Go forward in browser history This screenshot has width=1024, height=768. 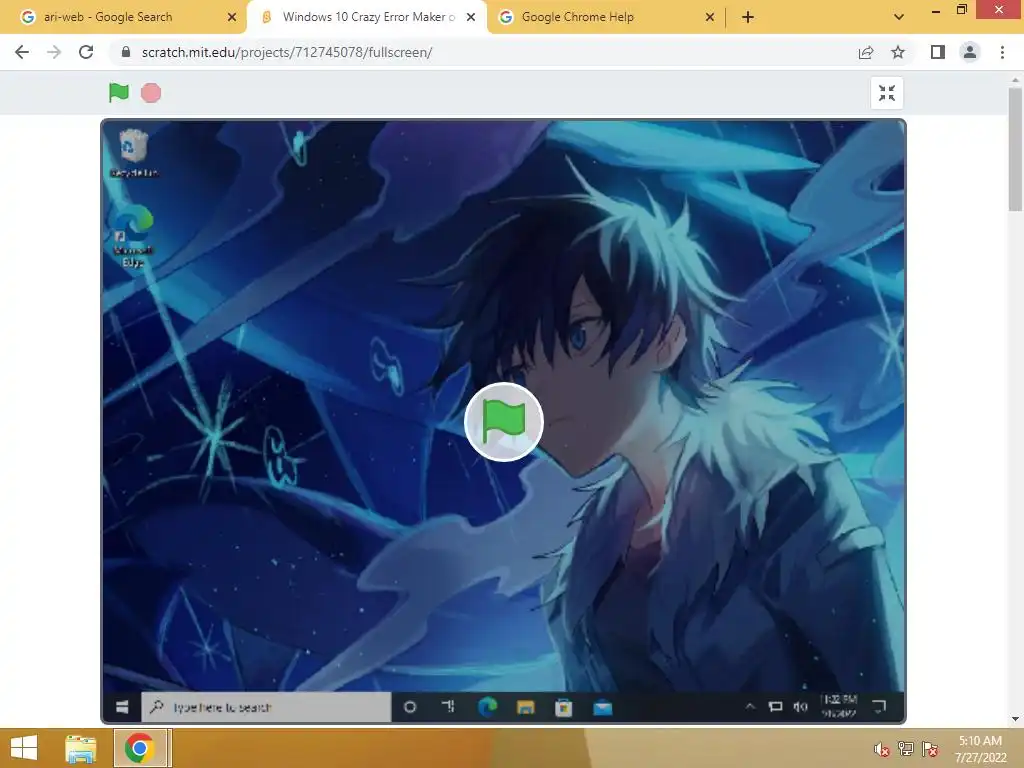[54, 52]
